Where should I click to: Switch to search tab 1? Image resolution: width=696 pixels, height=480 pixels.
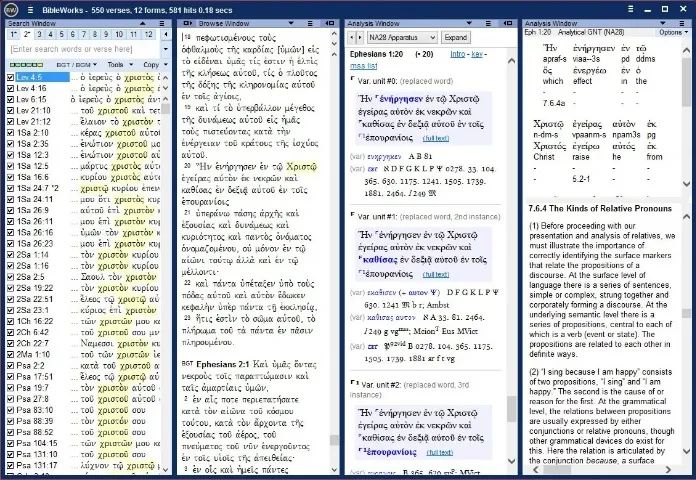[14, 34]
